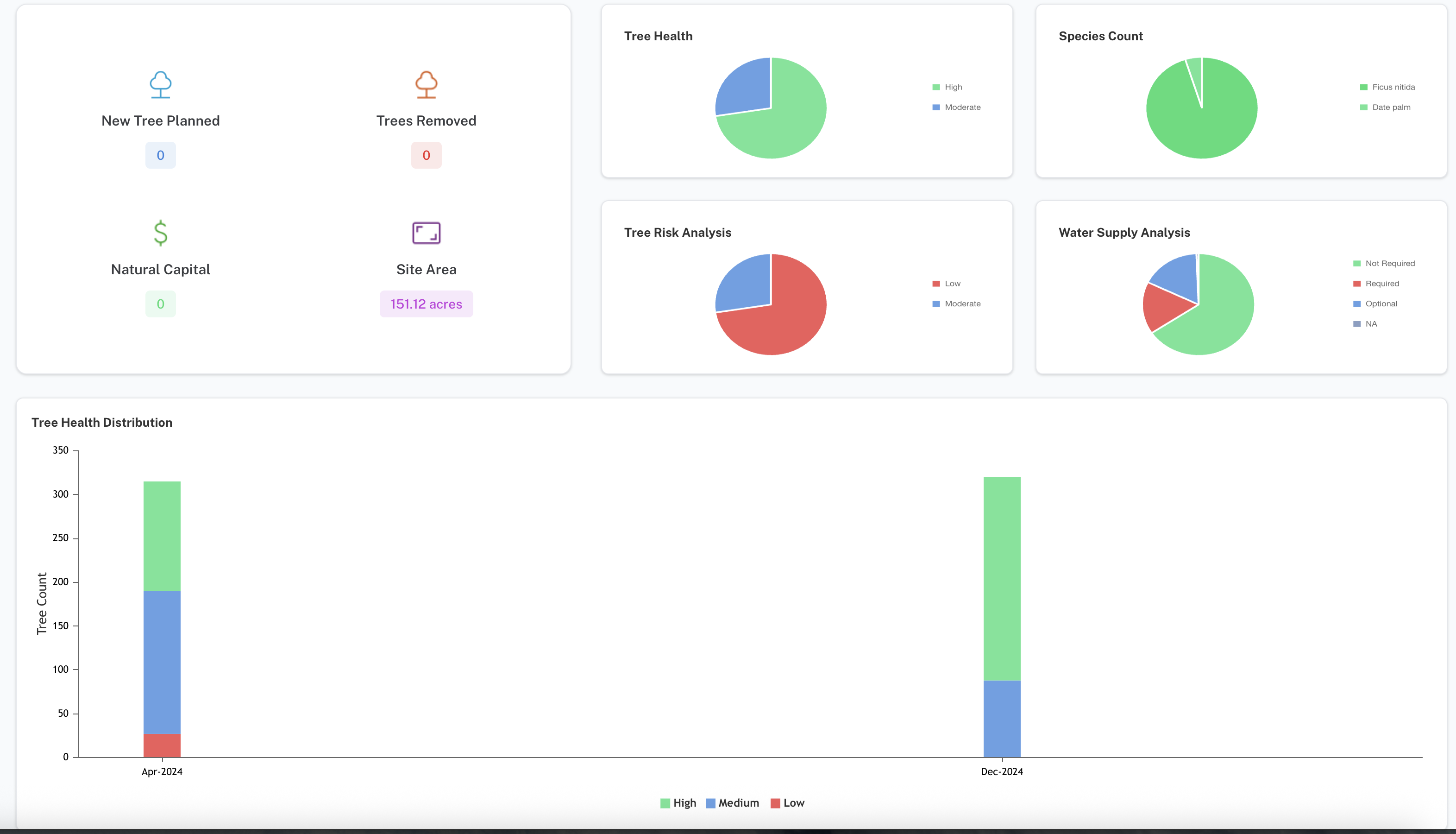Click the 151.12 acres badge
Viewport: 1456px width, 834px height.
tap(426, 304)
